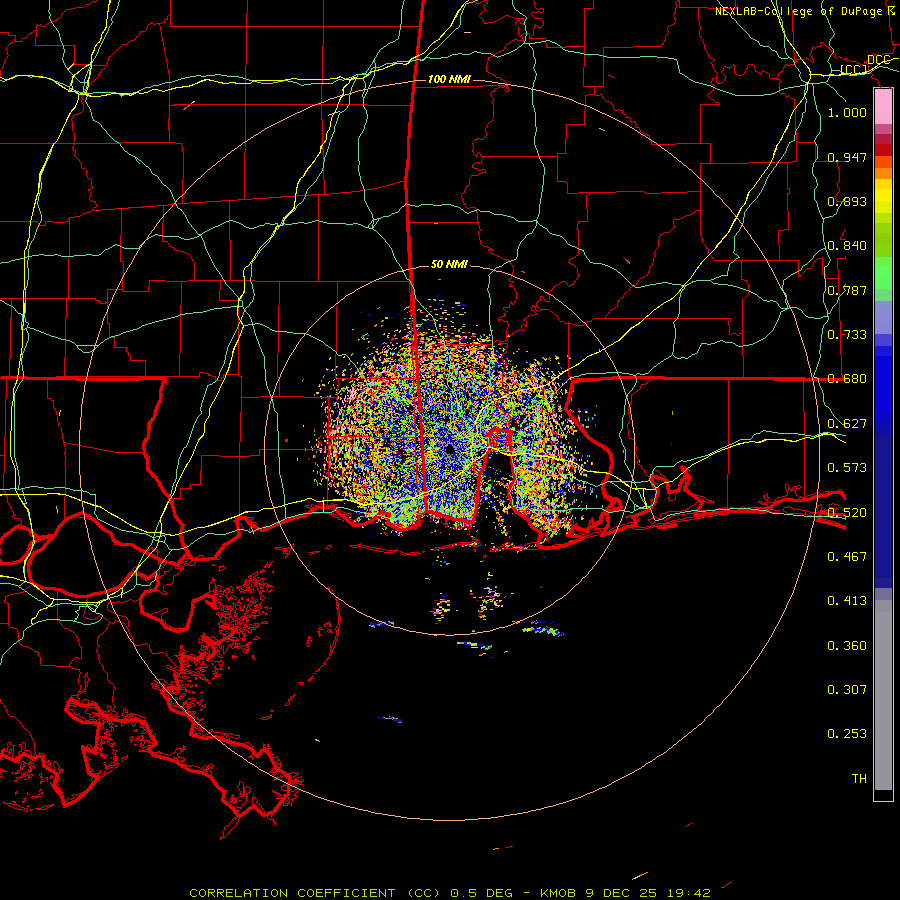Click the 0.253 legend value
Image resolution: width=900 pixels, height=900 pixels.
(x=847, y=734)
